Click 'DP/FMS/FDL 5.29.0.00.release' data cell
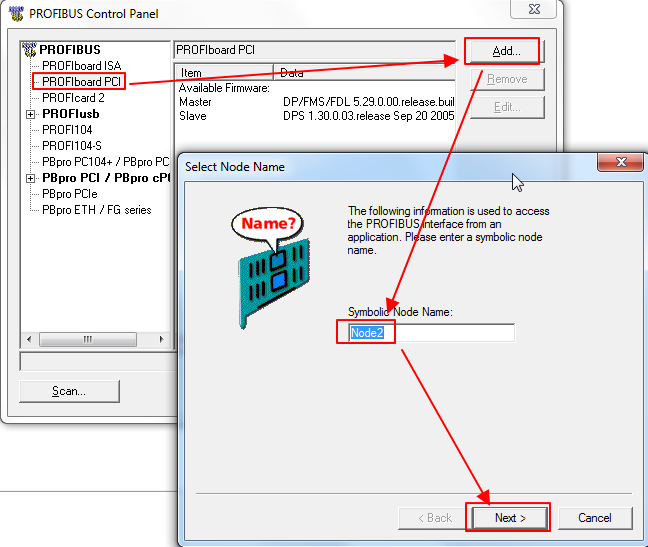 pos(369,102)
